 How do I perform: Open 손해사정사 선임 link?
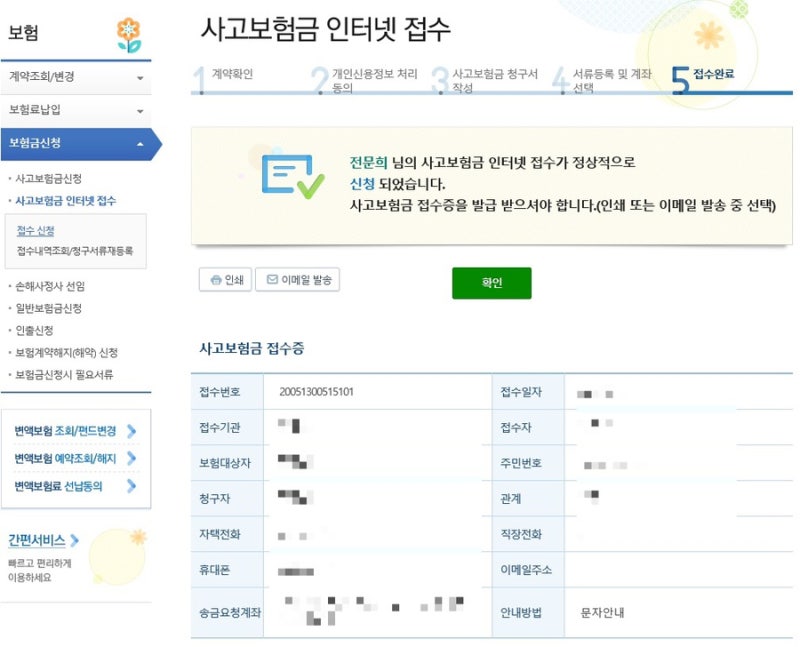[50, 286]
